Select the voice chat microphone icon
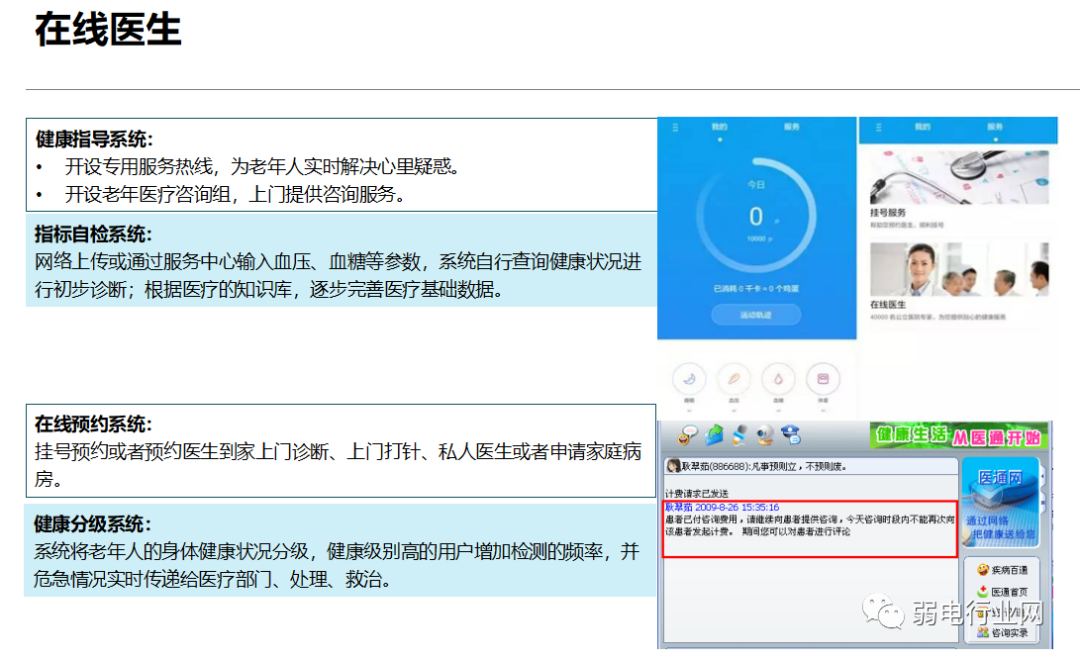 coord(740,437)
